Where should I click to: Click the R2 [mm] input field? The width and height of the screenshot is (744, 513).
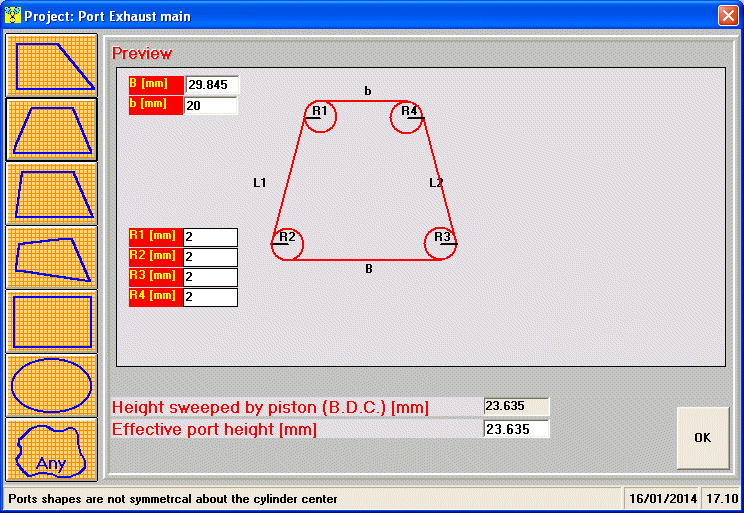point(210,257)
